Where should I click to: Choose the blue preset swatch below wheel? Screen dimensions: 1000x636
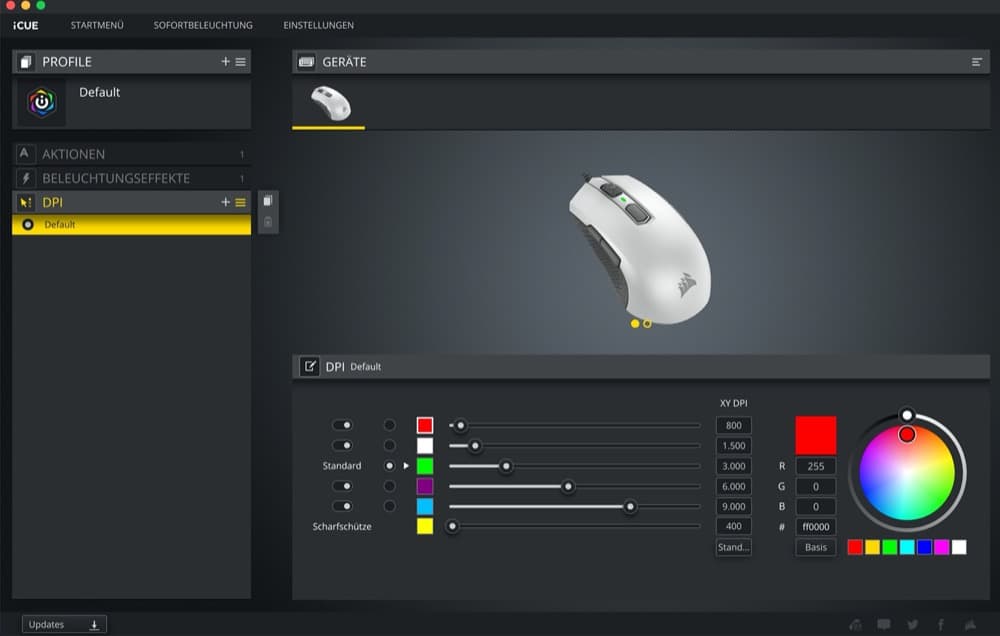(x=924, y=547)
